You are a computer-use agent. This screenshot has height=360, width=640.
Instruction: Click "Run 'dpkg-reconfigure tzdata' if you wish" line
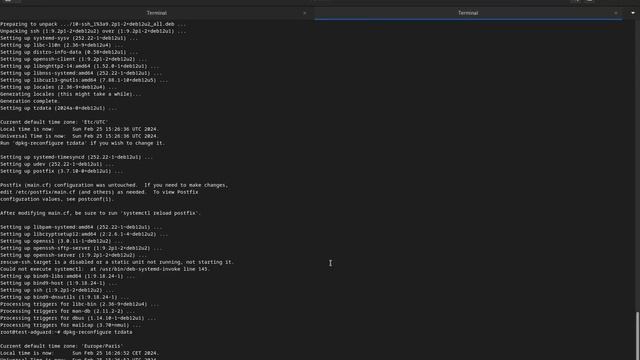(x=83, y=143)
